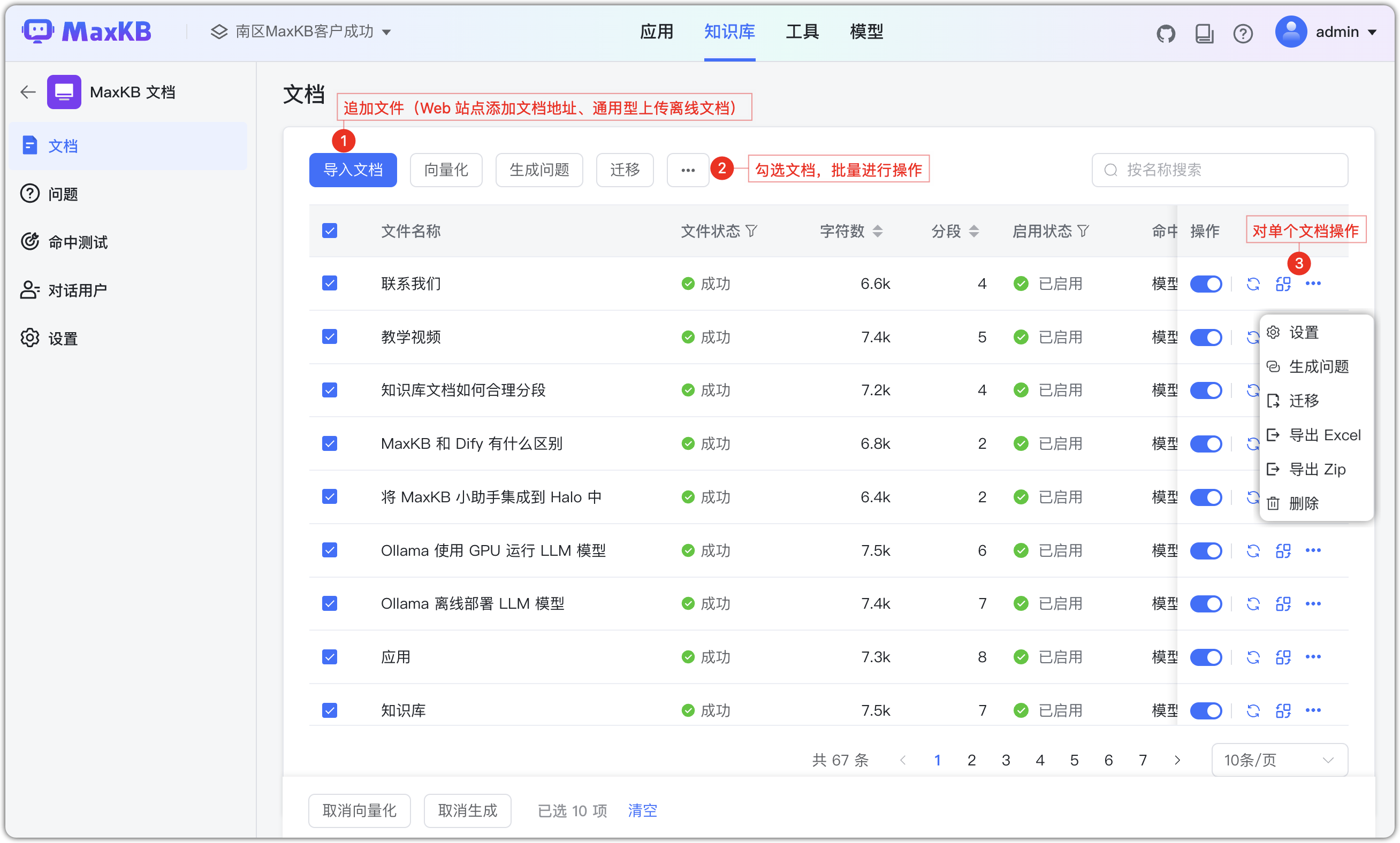Image resolution: width=1400 pixels, height=843 pixels.
Task: Choose 设置 from the context menu
Action: [1316, 332]
